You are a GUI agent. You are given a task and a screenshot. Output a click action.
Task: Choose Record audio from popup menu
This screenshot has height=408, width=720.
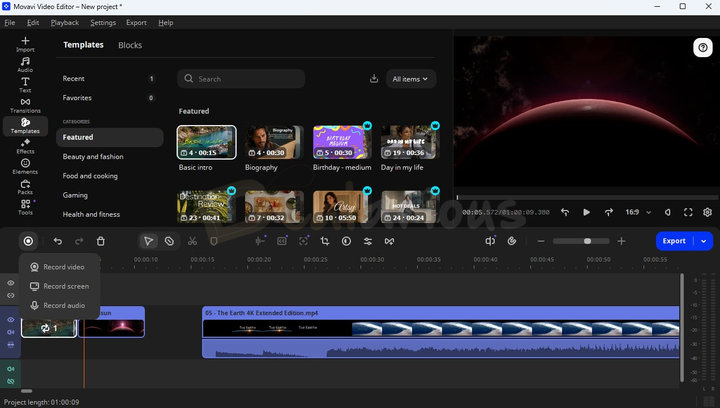click(58, 305)
